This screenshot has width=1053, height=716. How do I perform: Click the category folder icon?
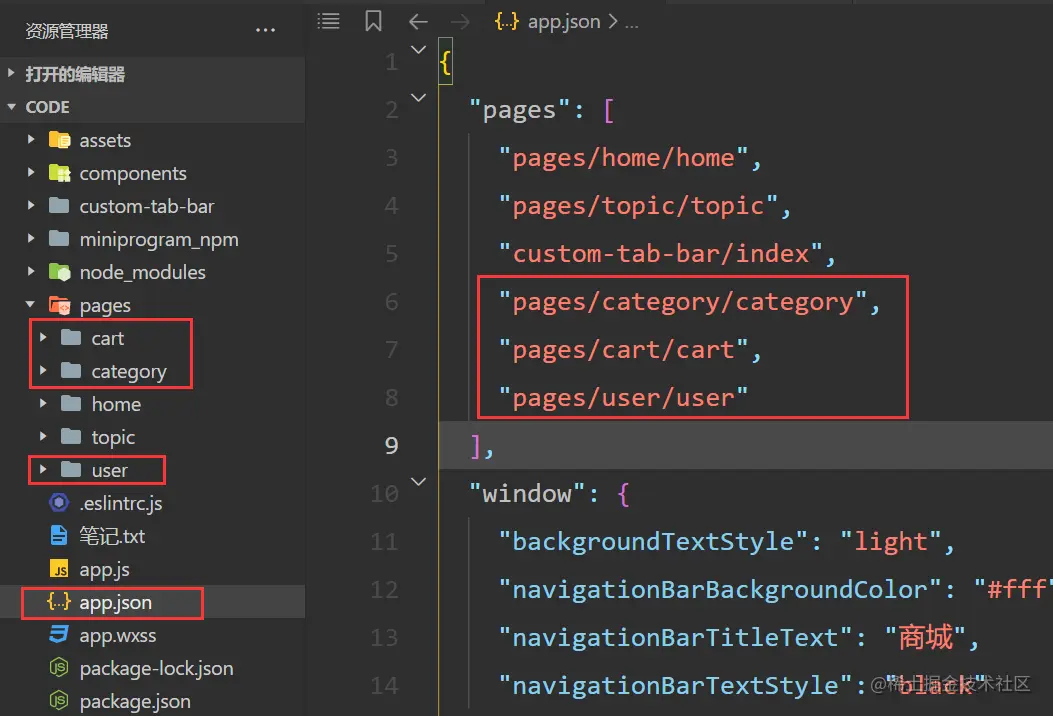71,370
